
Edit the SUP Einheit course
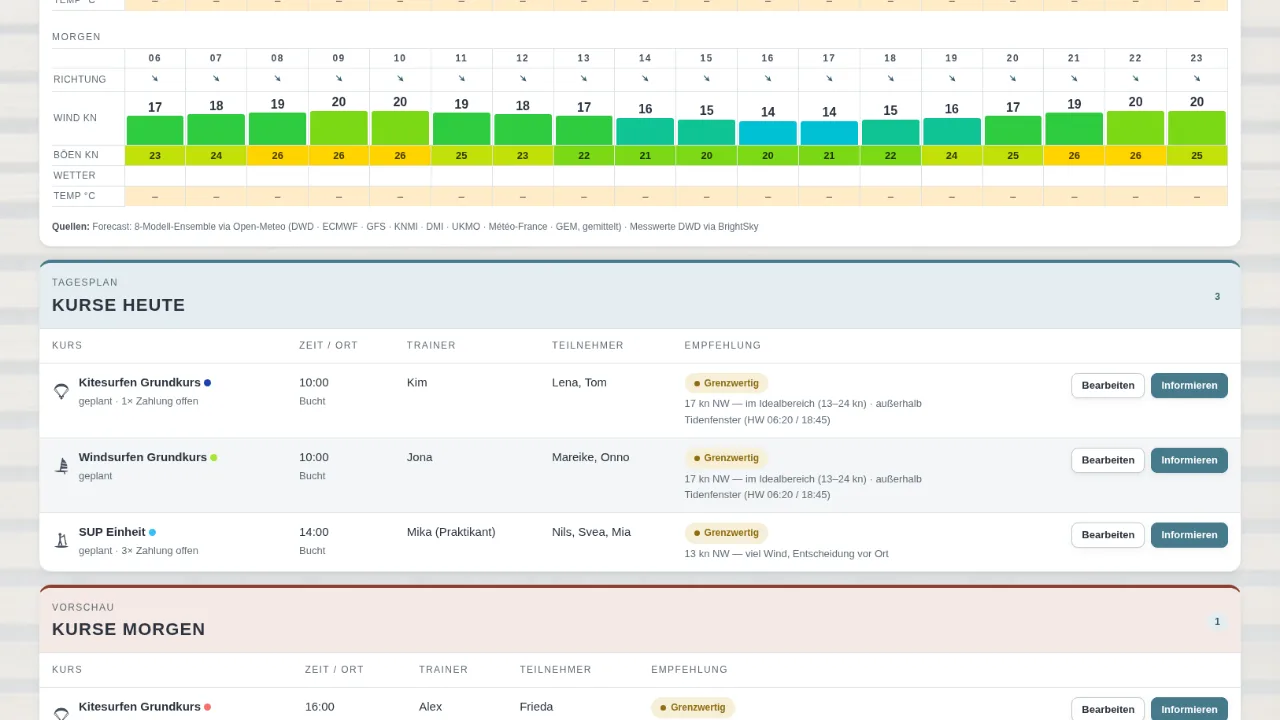point(1108,535)
